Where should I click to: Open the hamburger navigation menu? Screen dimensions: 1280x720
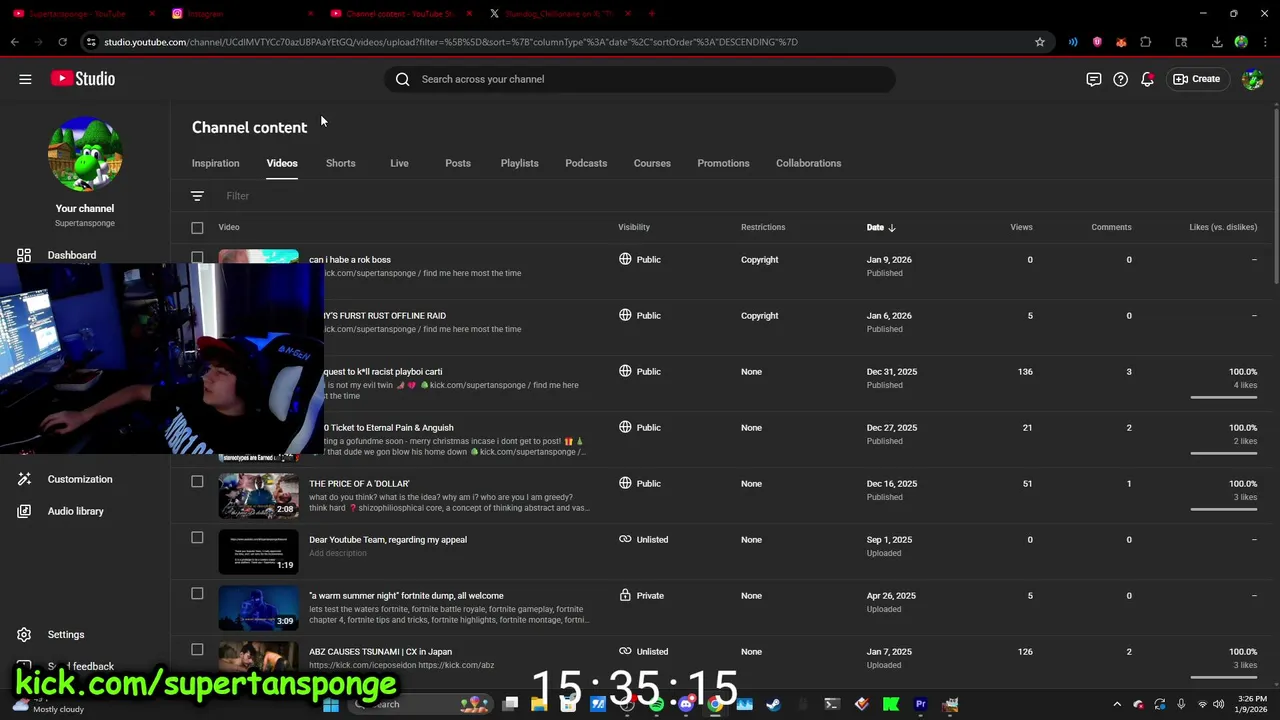25,79
